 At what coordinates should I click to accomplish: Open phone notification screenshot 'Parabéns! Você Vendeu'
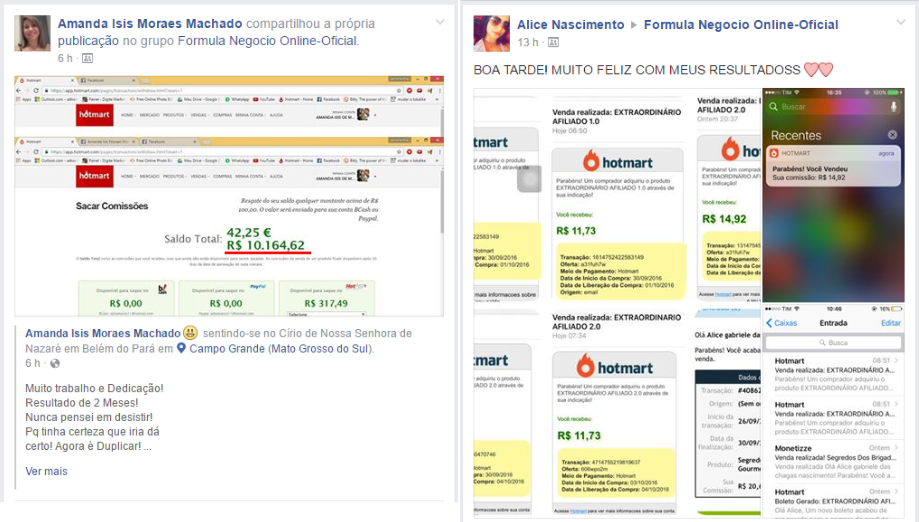tap(833, 195)
